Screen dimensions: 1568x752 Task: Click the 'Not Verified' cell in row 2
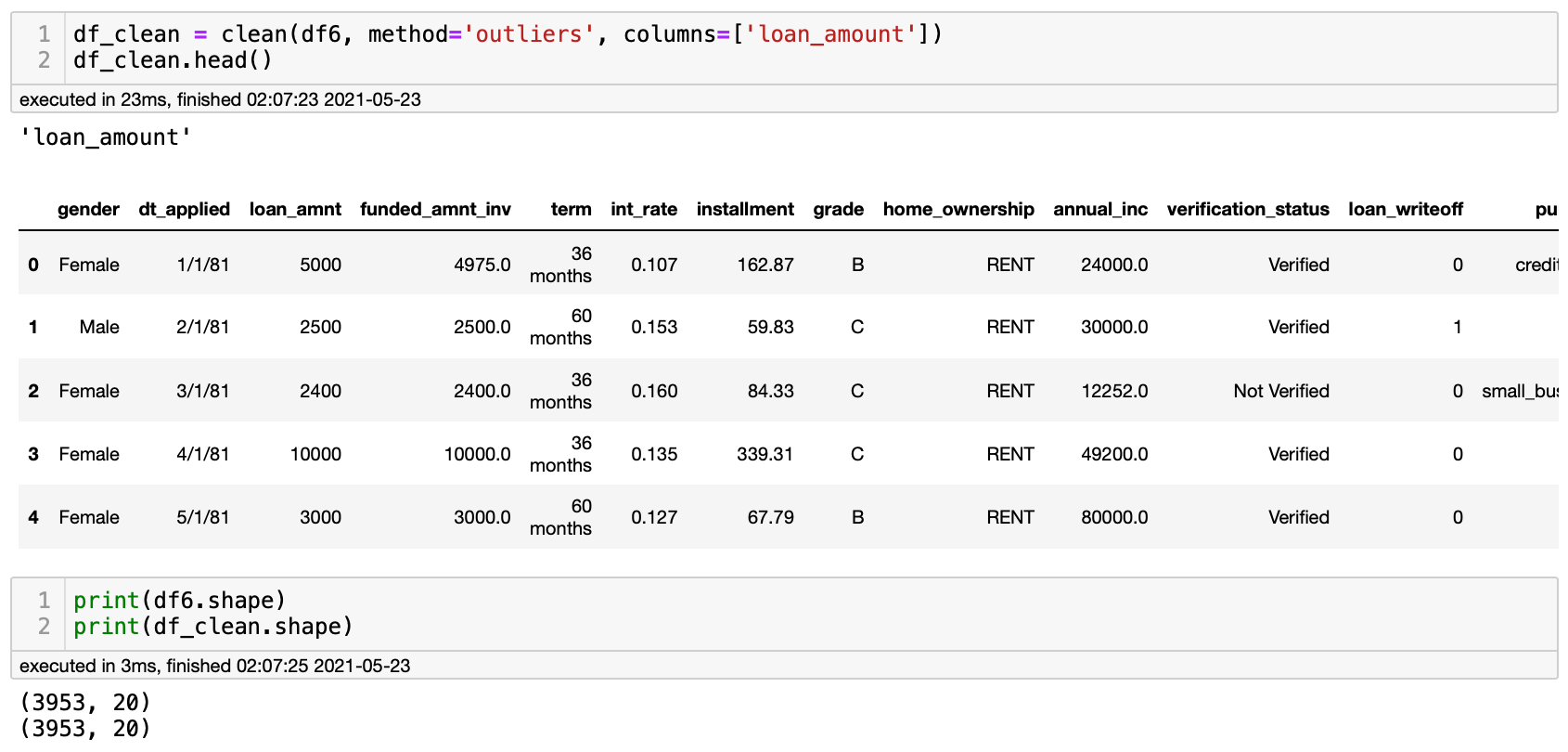click(x=1280, y=391)
